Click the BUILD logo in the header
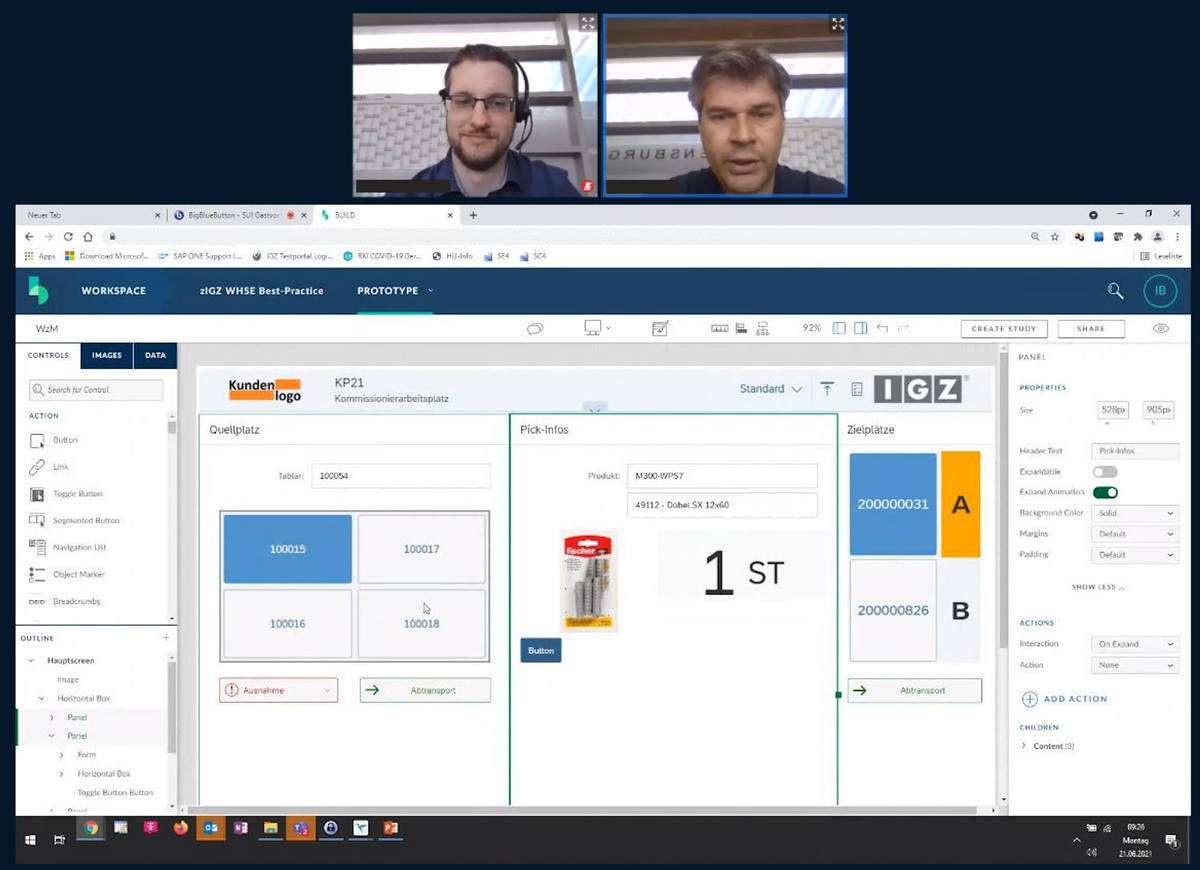This screenshot has width=1200, height=870. (38, 290)
